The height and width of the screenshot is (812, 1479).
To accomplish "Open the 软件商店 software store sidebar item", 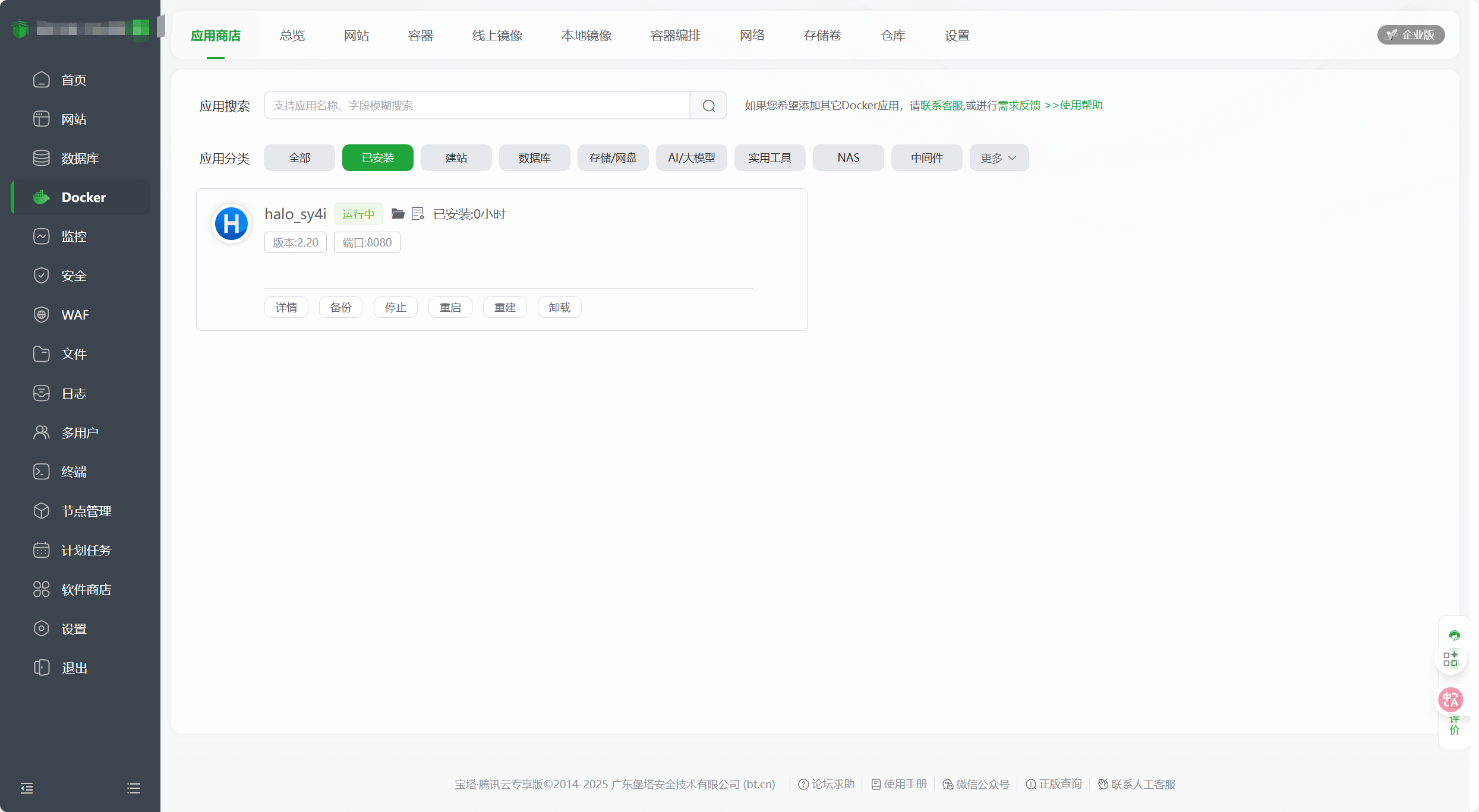I will click(86, 589).
